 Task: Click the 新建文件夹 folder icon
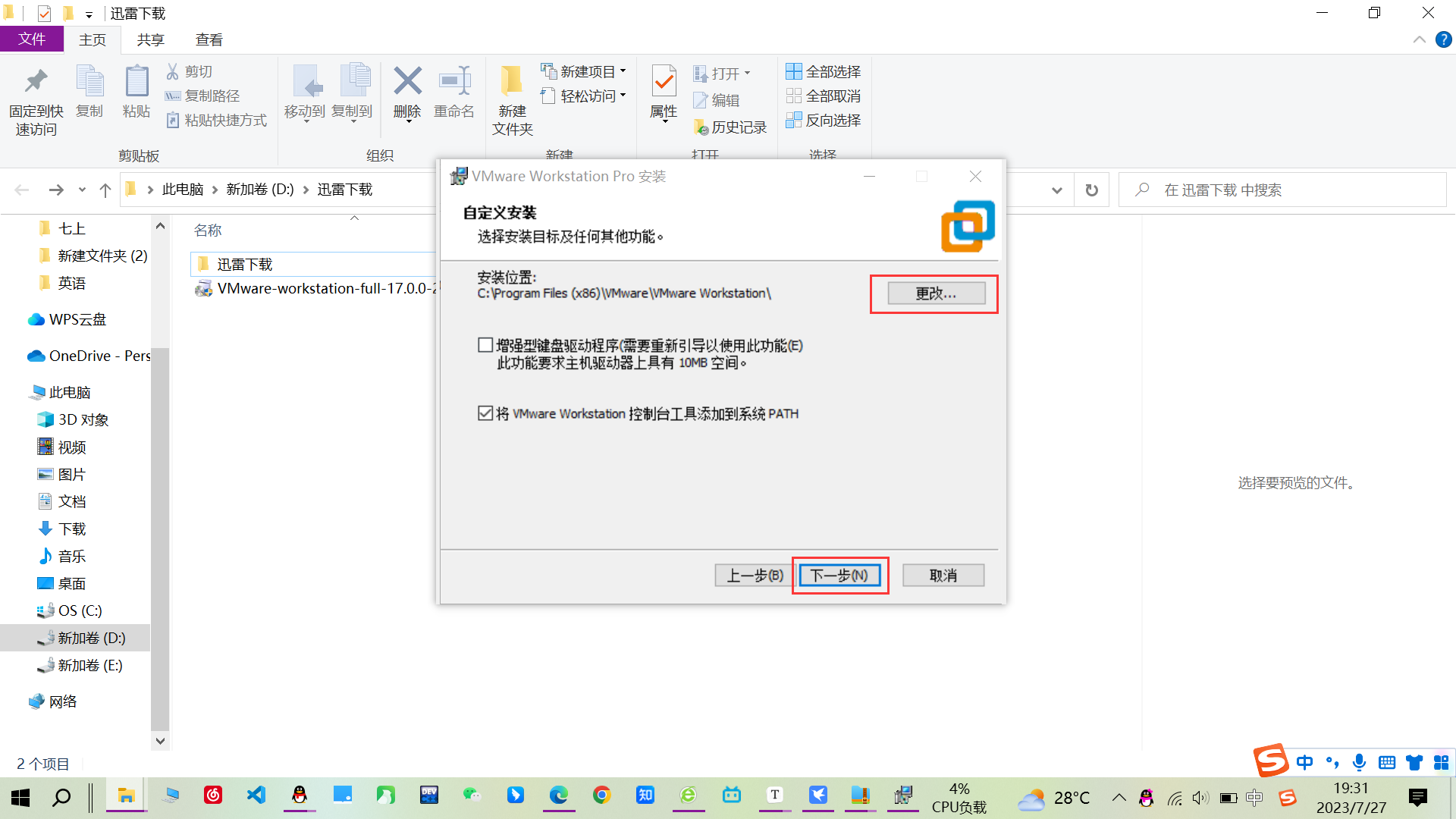point(512,81)
